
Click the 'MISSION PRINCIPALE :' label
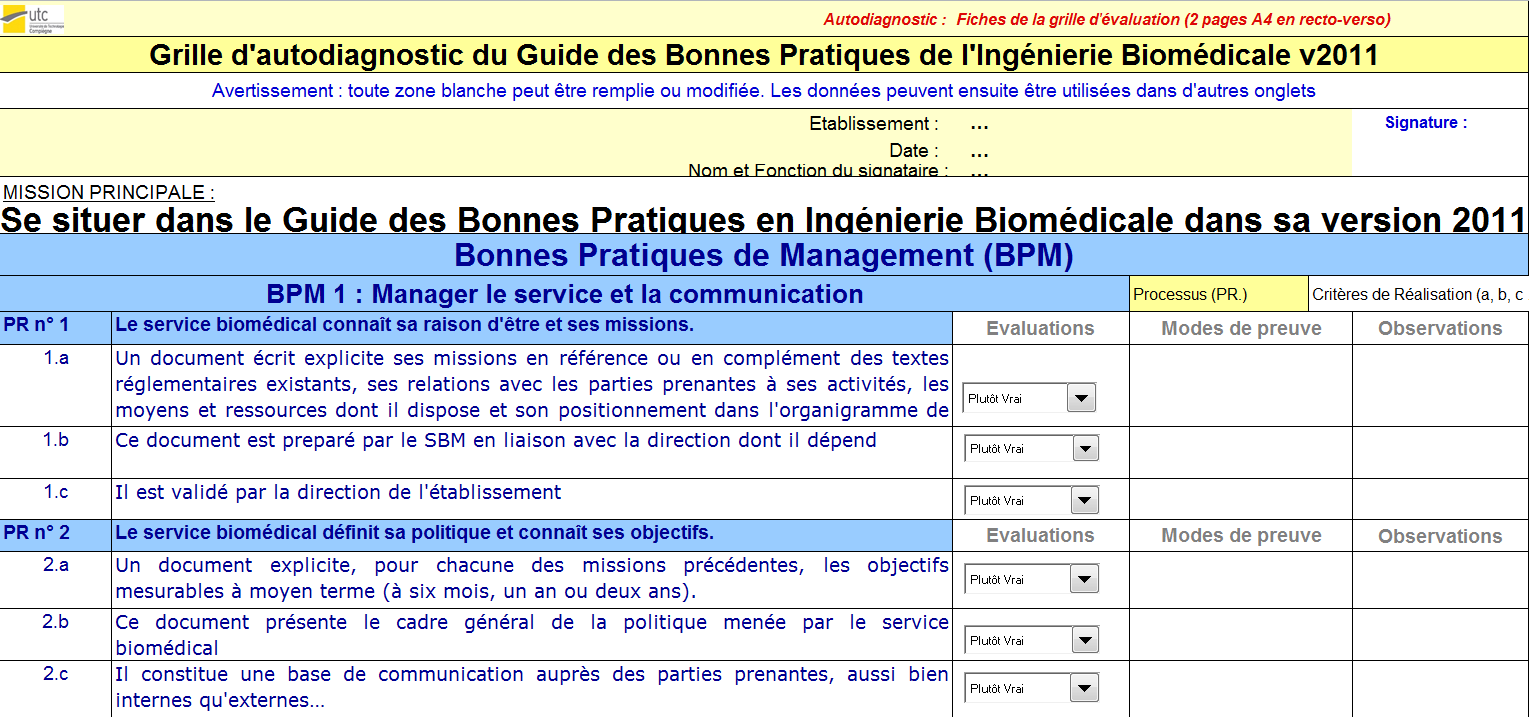coord(109,192)
